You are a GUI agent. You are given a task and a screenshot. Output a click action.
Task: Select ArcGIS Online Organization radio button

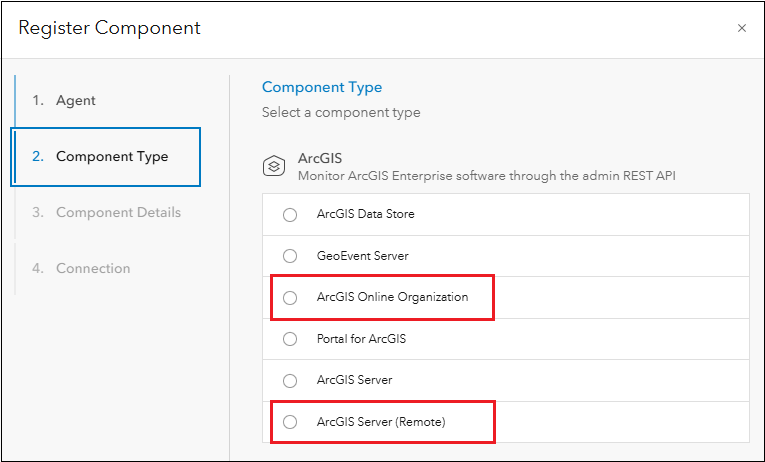click(x=290, y=297)
